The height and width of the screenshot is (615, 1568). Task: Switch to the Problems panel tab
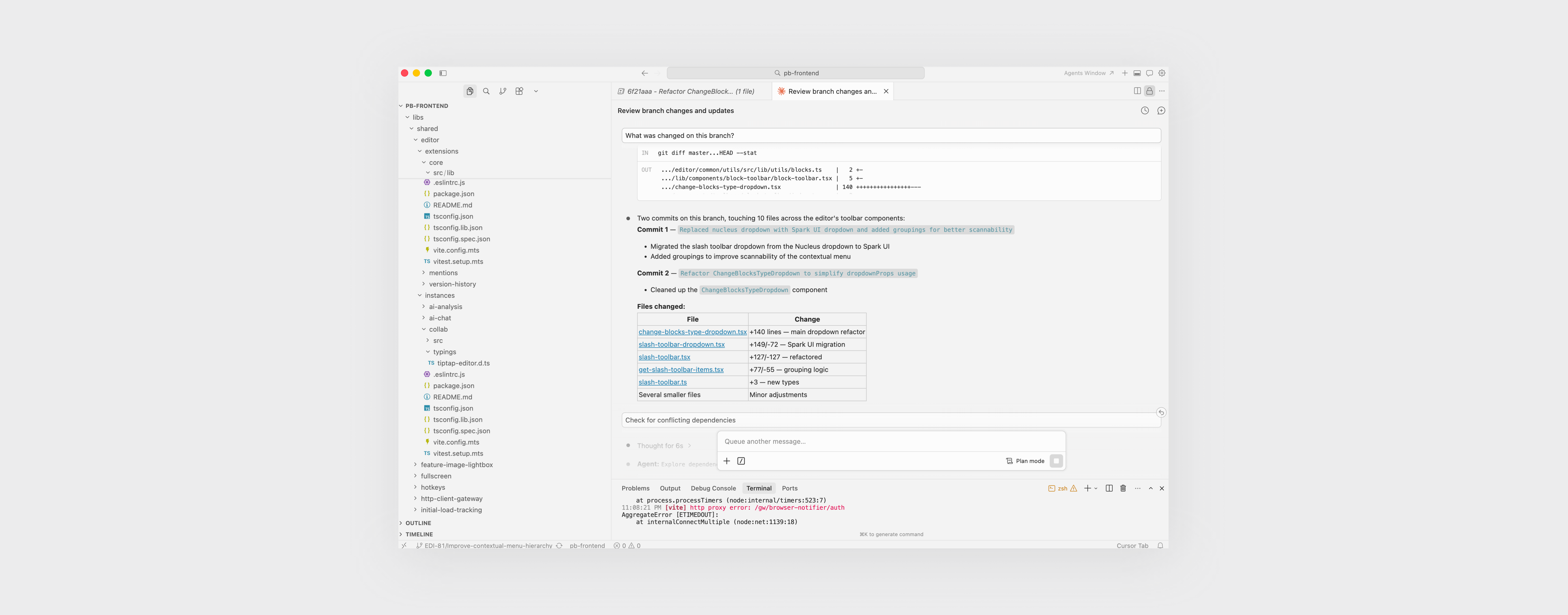coord(636,488)
